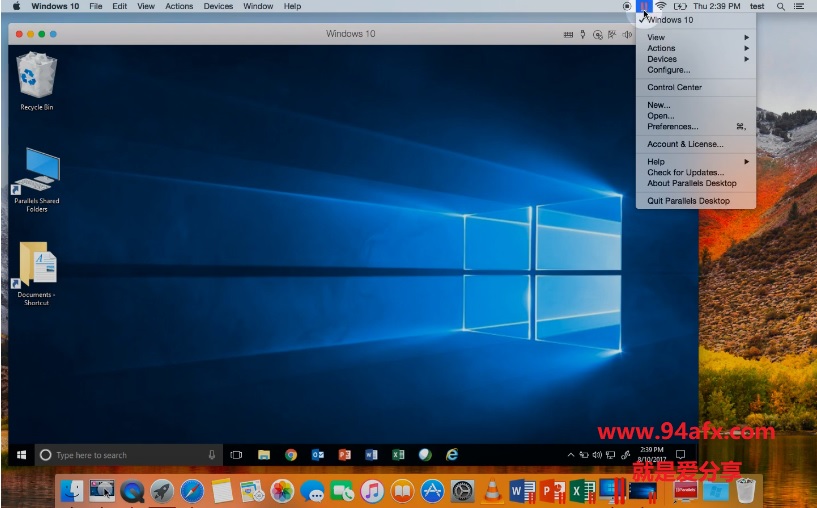Launch VLC cone icon from Dock
Screen dimensions: 817x508
coord(492,491)
